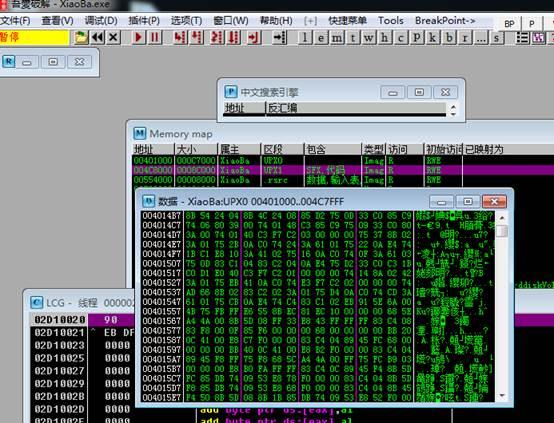Click the debugging options list icon
The width and height of the screenshot is (554, 423).
click(x=523, y=37)
